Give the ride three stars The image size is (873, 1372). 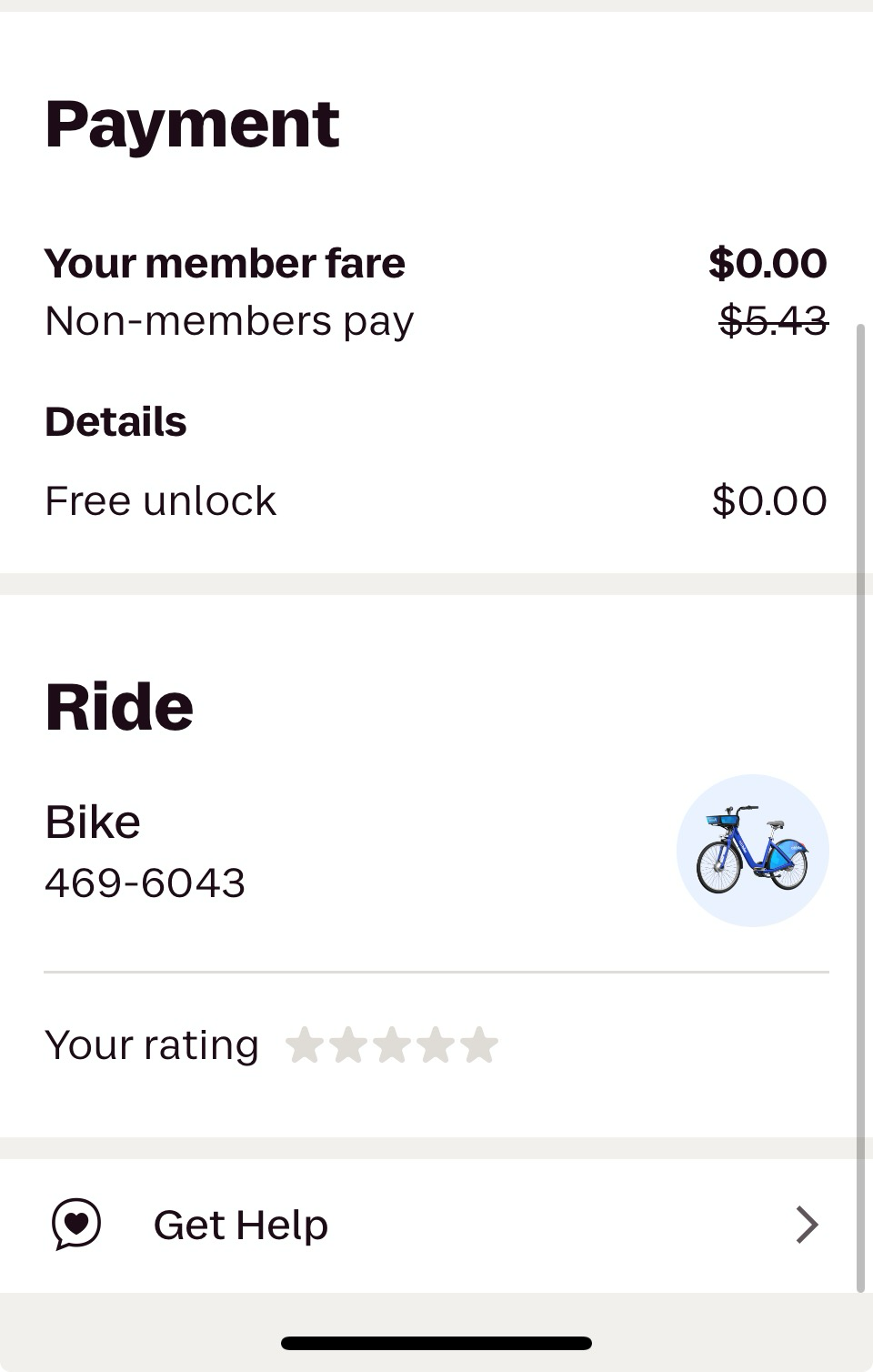click(391, 1045)
